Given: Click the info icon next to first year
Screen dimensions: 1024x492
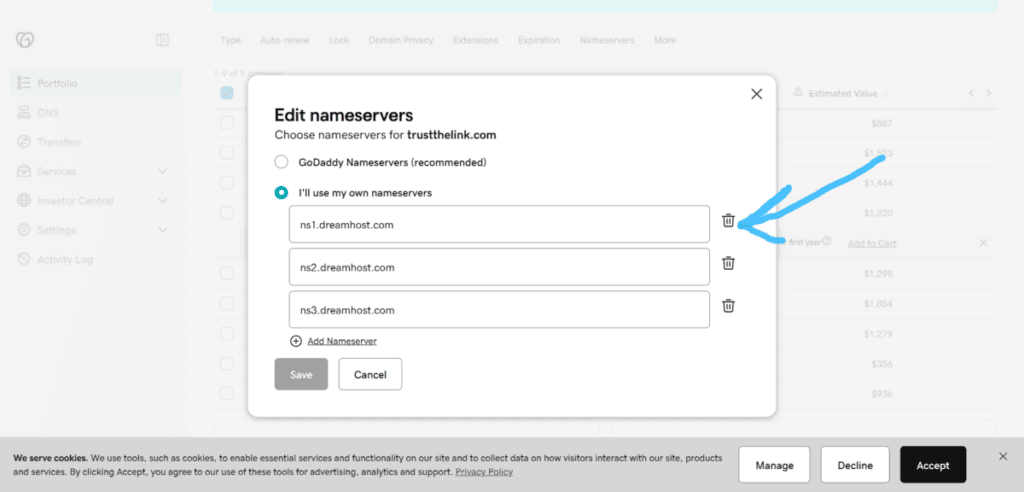Looking at the screenshot, I should point(827,241).
